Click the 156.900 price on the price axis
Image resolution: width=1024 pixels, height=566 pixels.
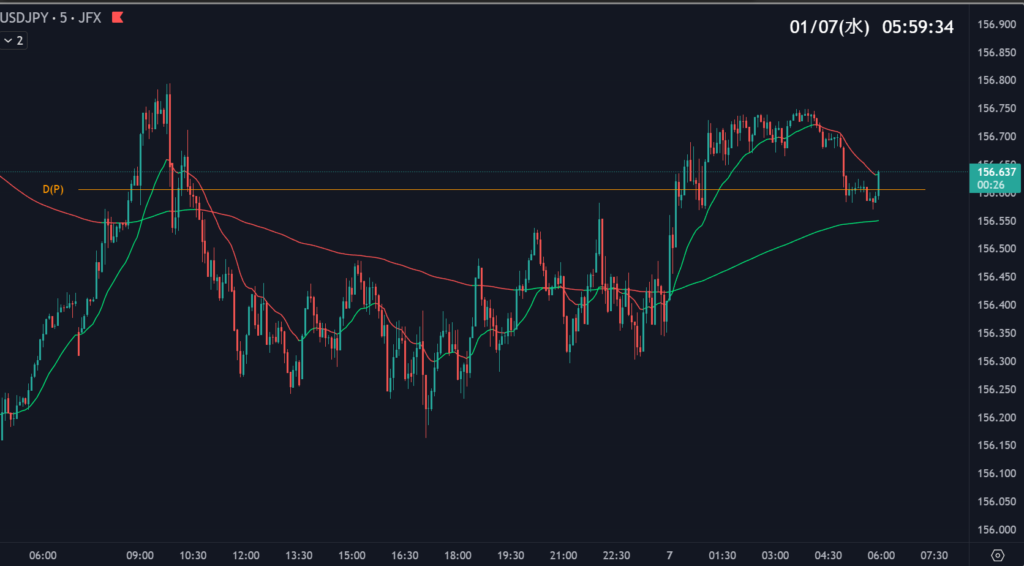point(993,24)
